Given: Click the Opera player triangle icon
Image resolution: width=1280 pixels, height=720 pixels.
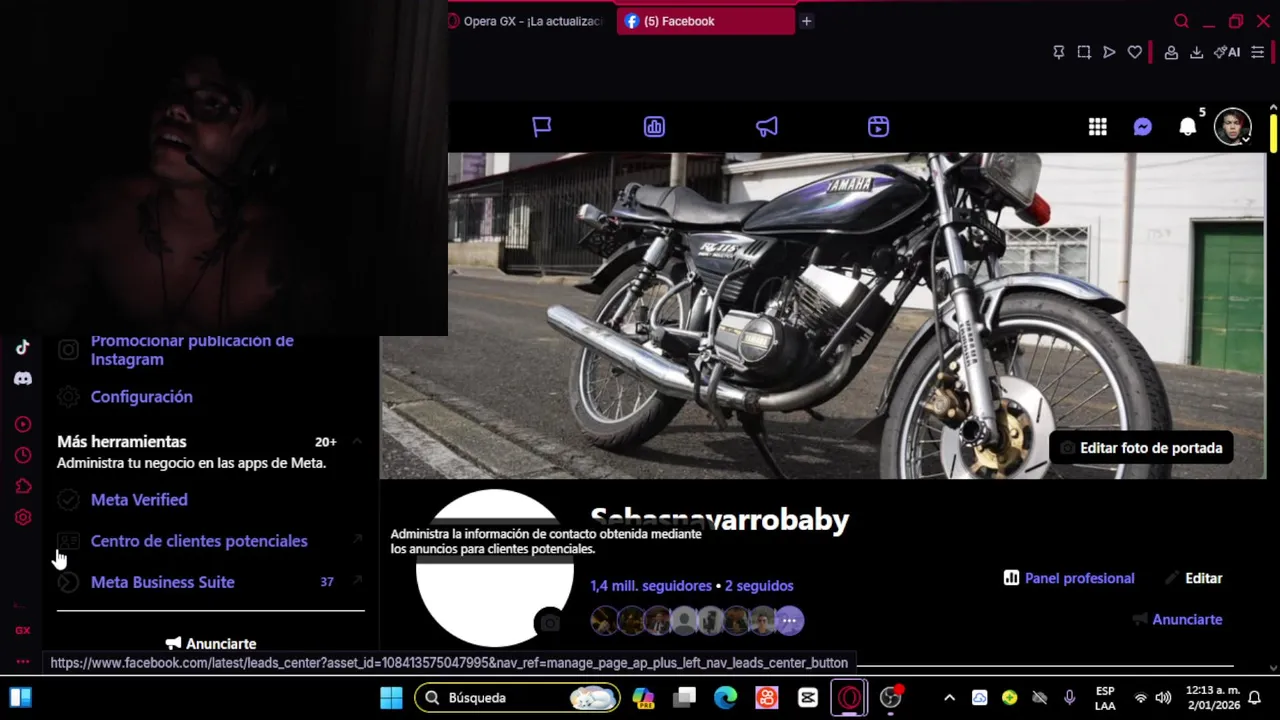Looking at the screenshot, I should (x=1109, y=52).
